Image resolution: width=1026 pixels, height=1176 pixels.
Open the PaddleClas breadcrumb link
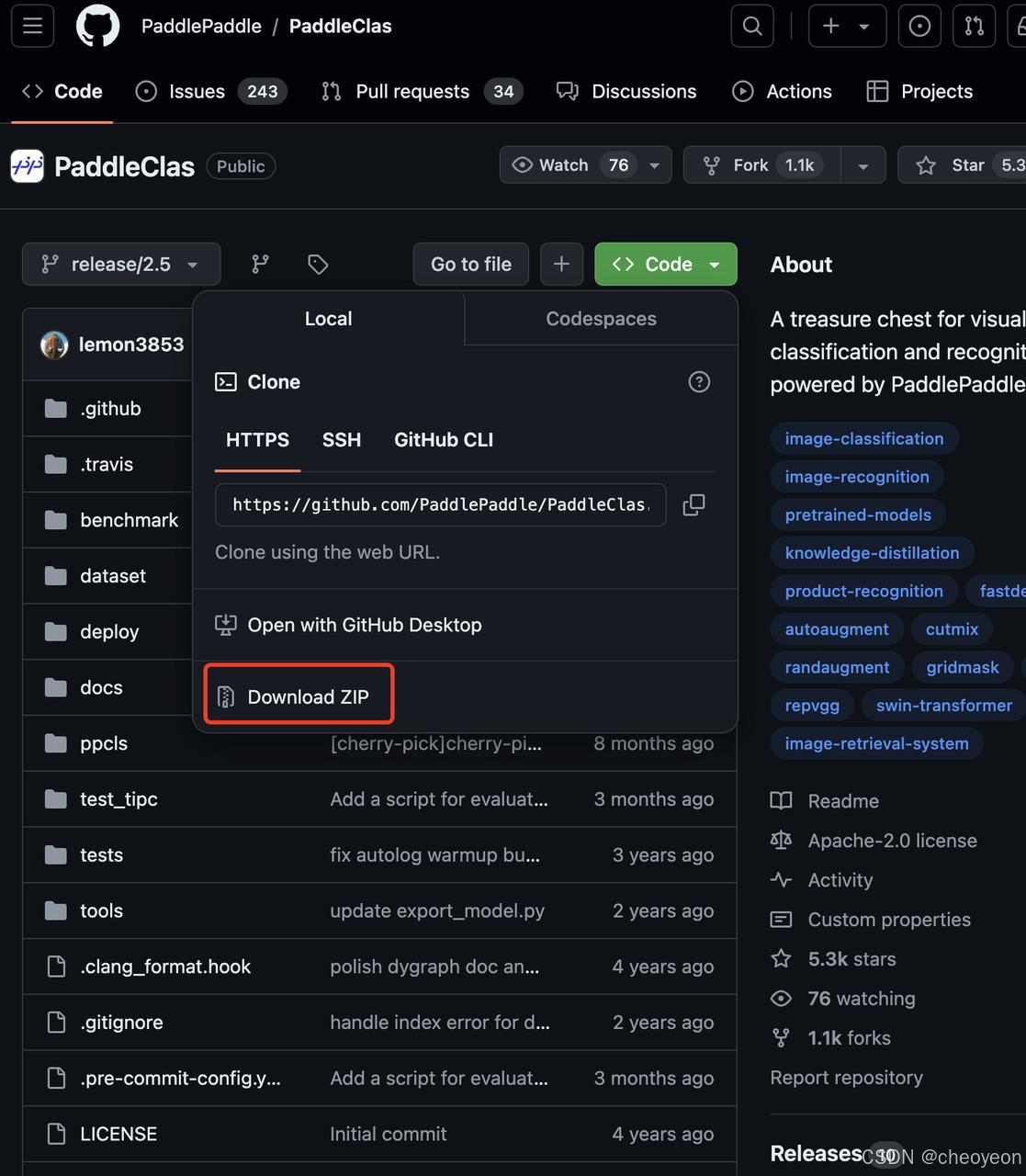point(341,27)
